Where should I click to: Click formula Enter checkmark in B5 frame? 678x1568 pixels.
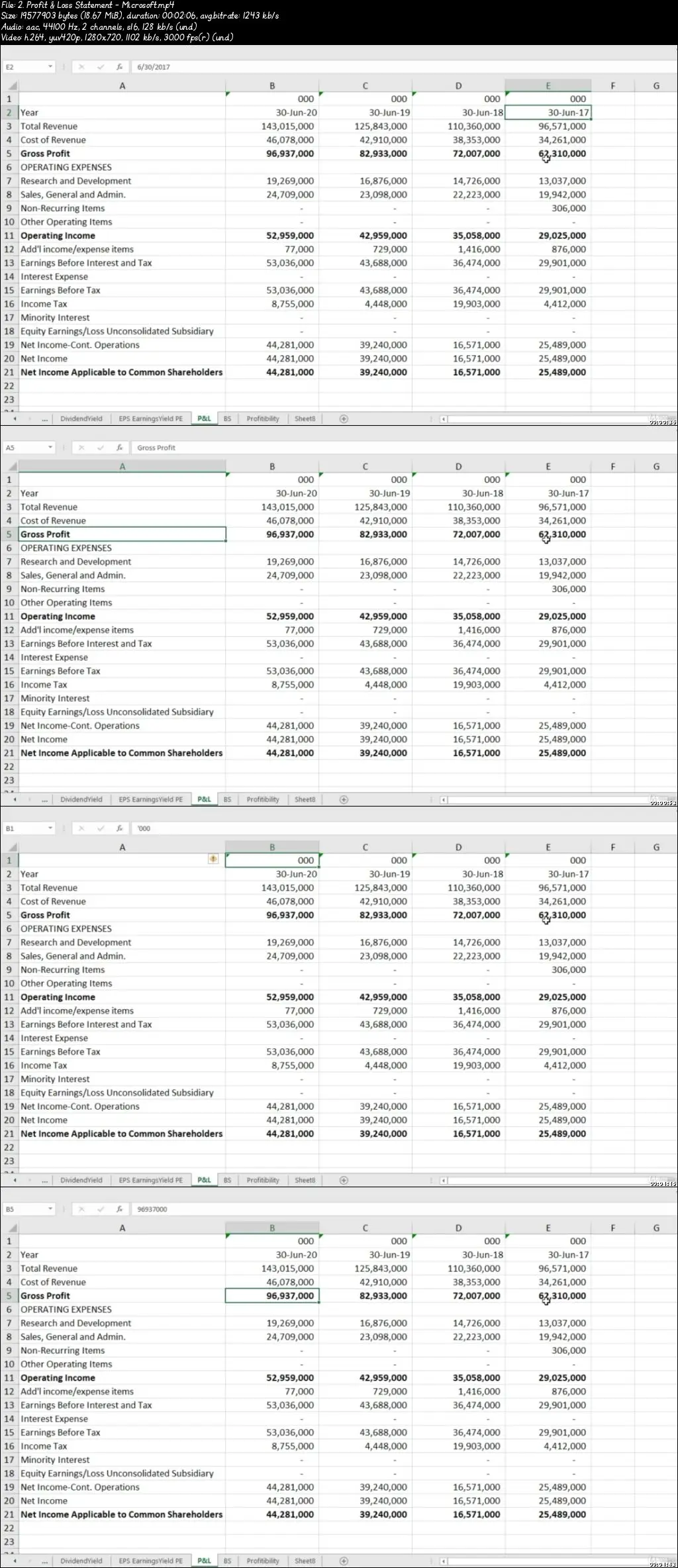tap(101, 1209)
